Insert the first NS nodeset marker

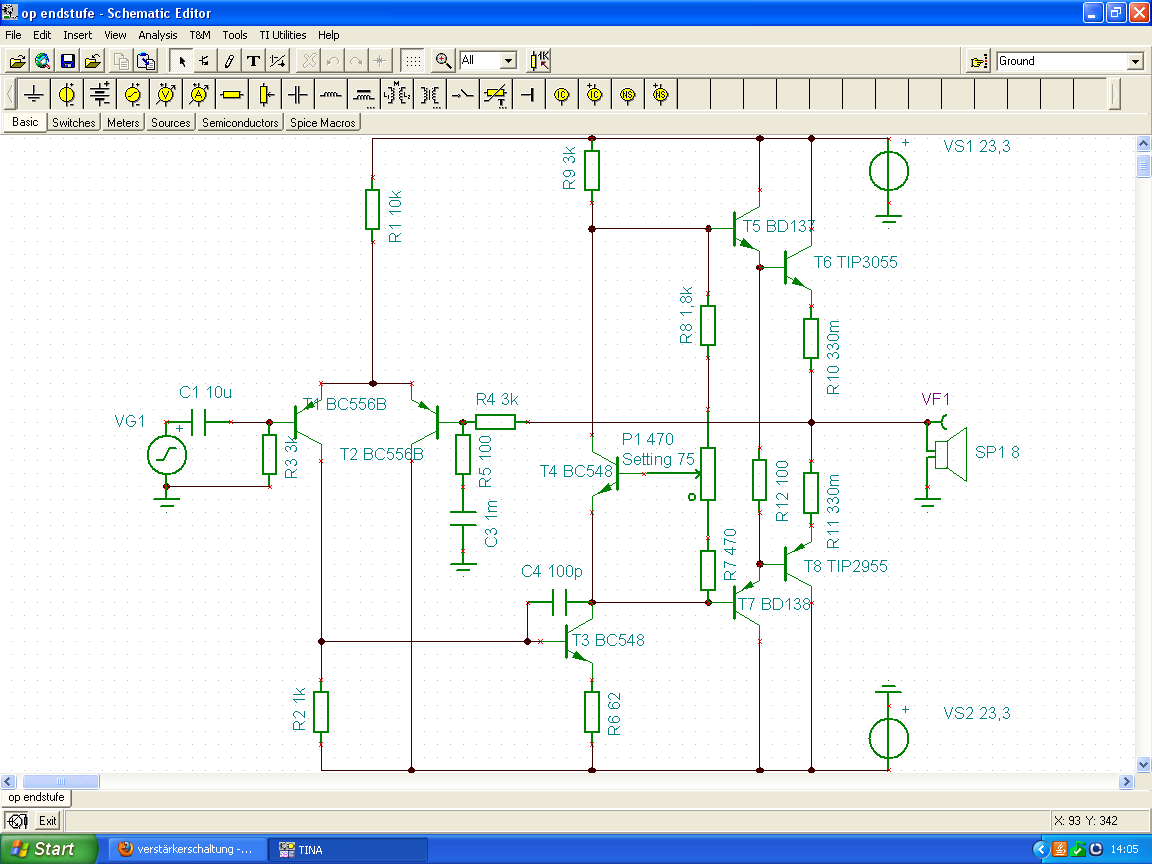coord(628,95)
